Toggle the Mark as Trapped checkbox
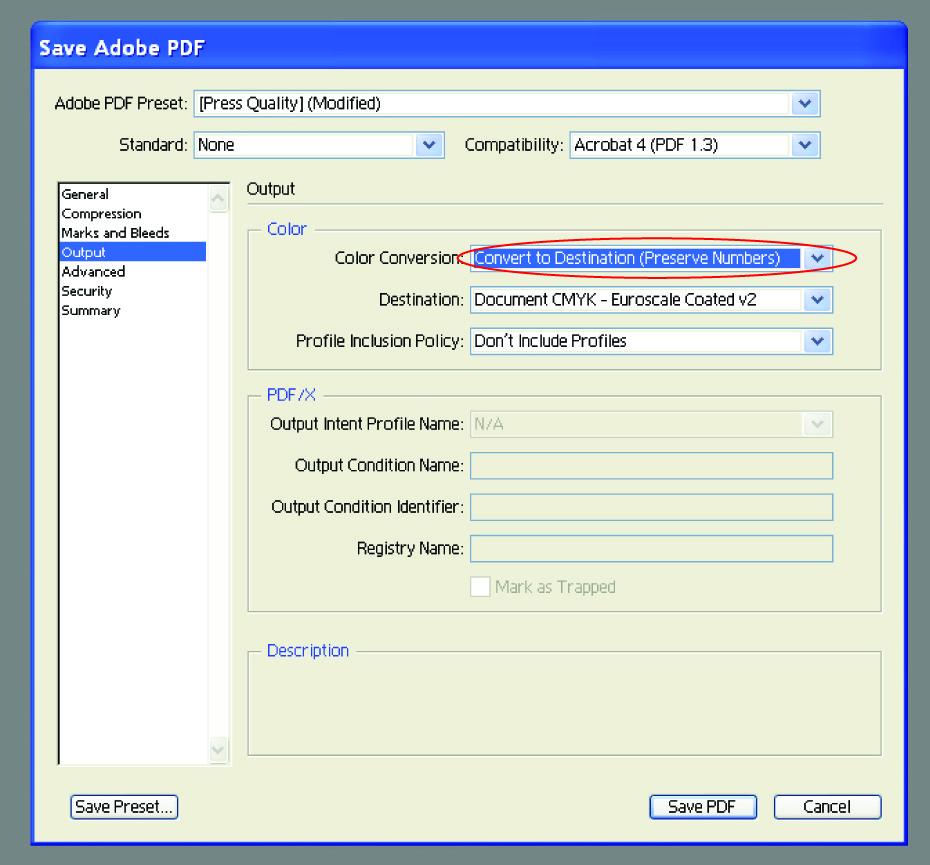The height and width of the screenshot is (865, 930). 480,587
